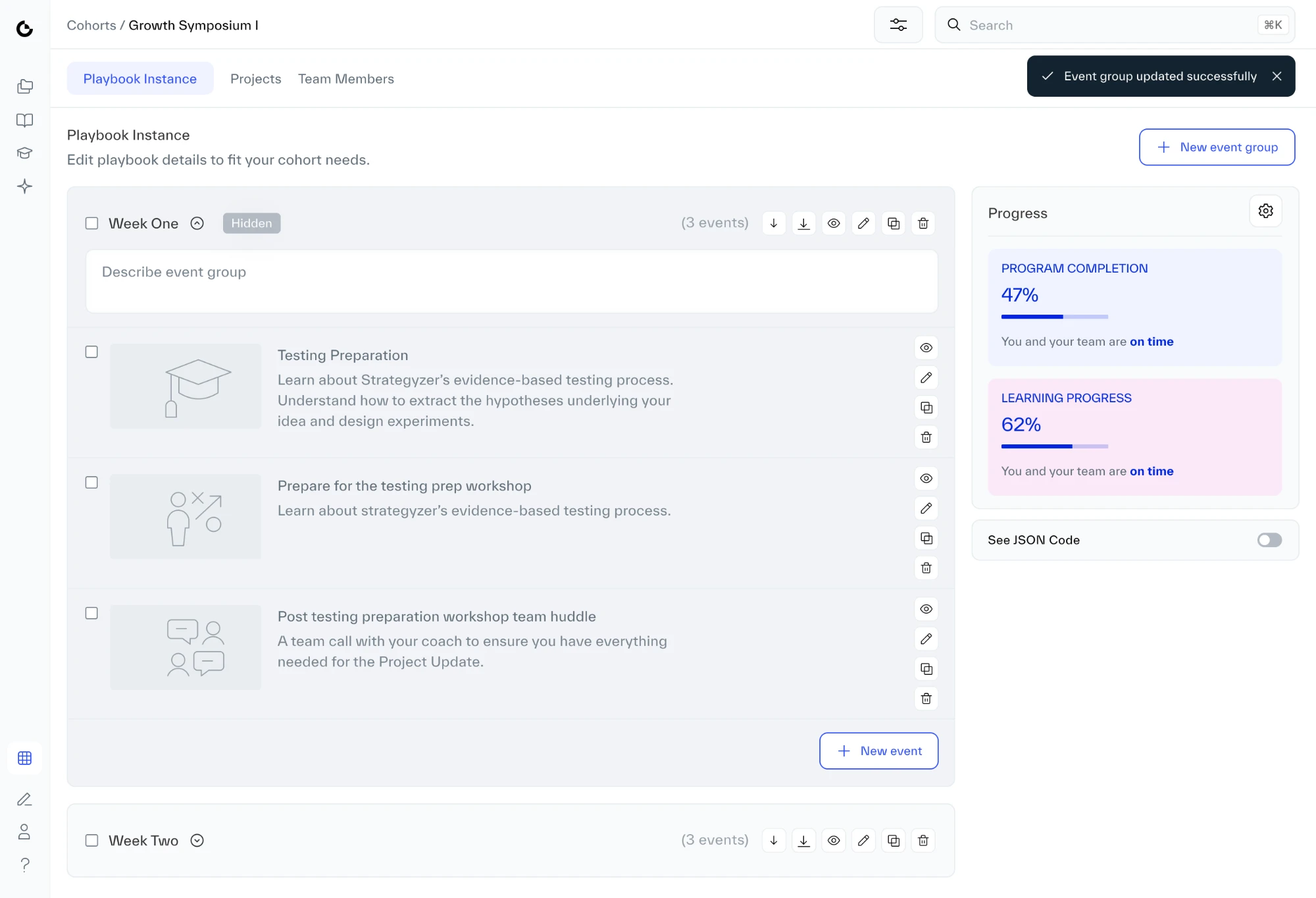
Task: Dismiss the Event group updated notification
Action: (1277, 76)
